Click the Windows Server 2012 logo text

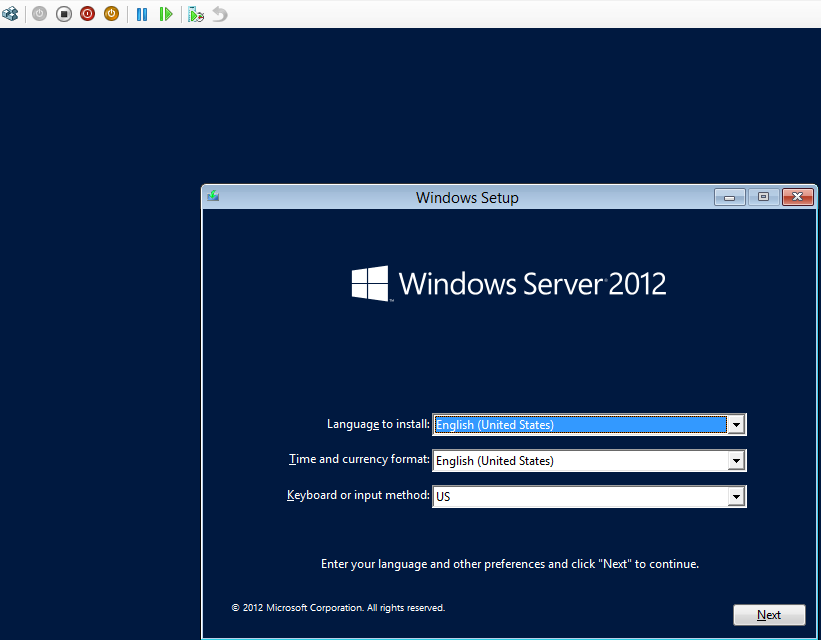532,284
